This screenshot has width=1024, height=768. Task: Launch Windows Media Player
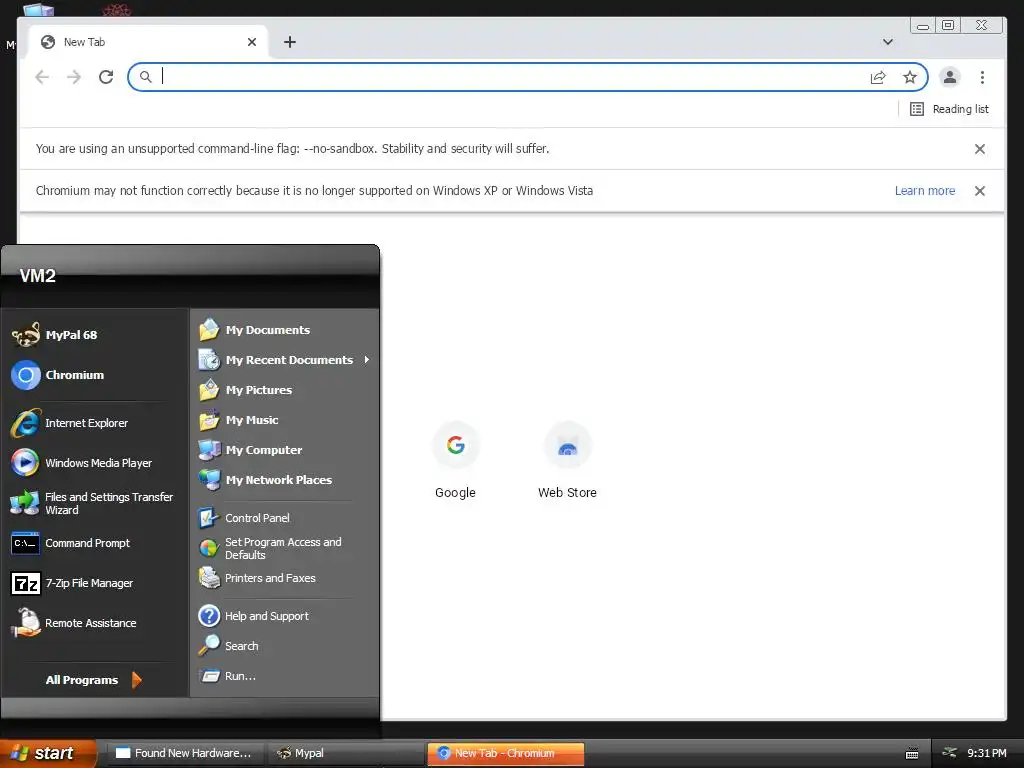click(82, 463)
